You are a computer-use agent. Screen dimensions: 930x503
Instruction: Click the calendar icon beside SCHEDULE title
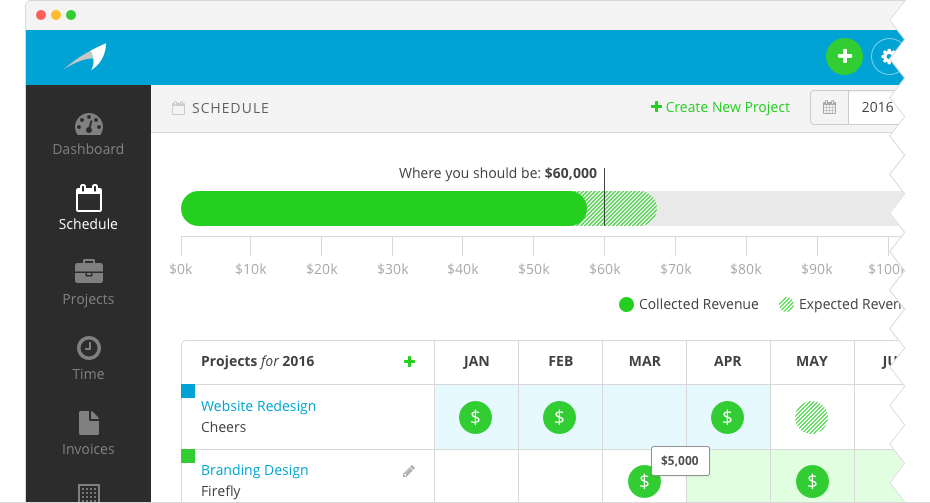pyautogui.click(x=178, y=108)
